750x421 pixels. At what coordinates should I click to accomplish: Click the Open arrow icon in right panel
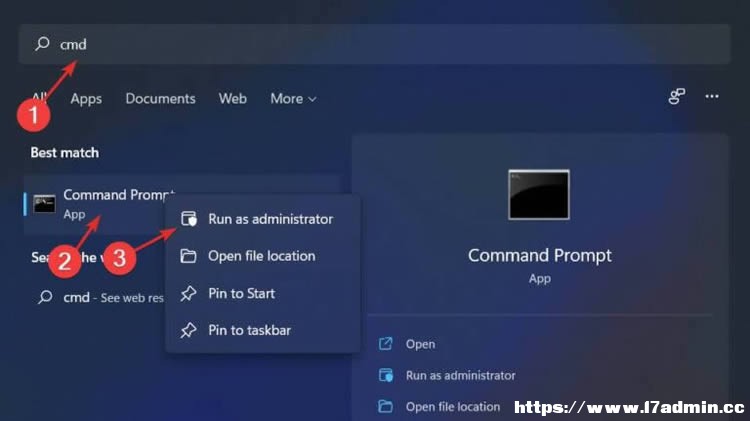pyautogui.click(x=386, y=343)
